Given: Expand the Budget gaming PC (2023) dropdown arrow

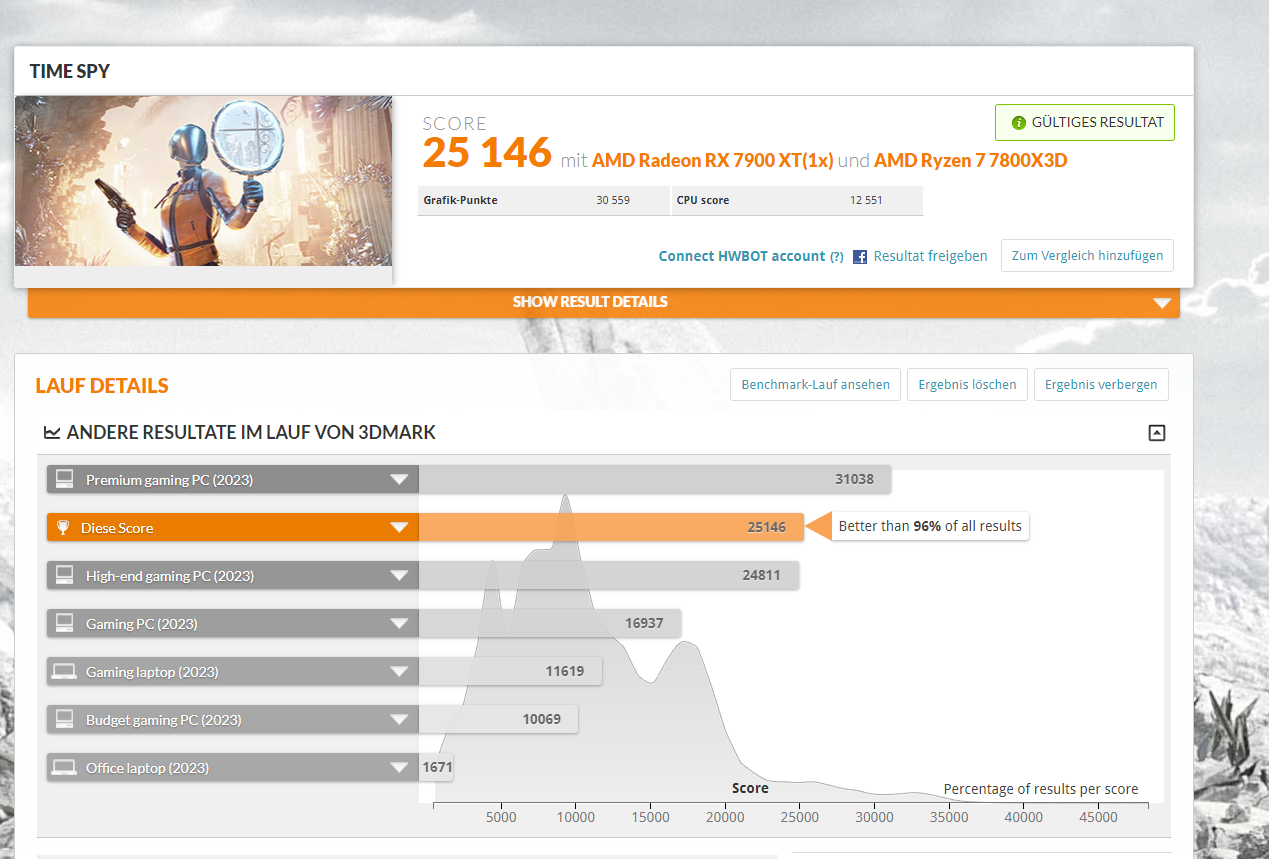Looking at the screenshot, I should pos(400,720).
